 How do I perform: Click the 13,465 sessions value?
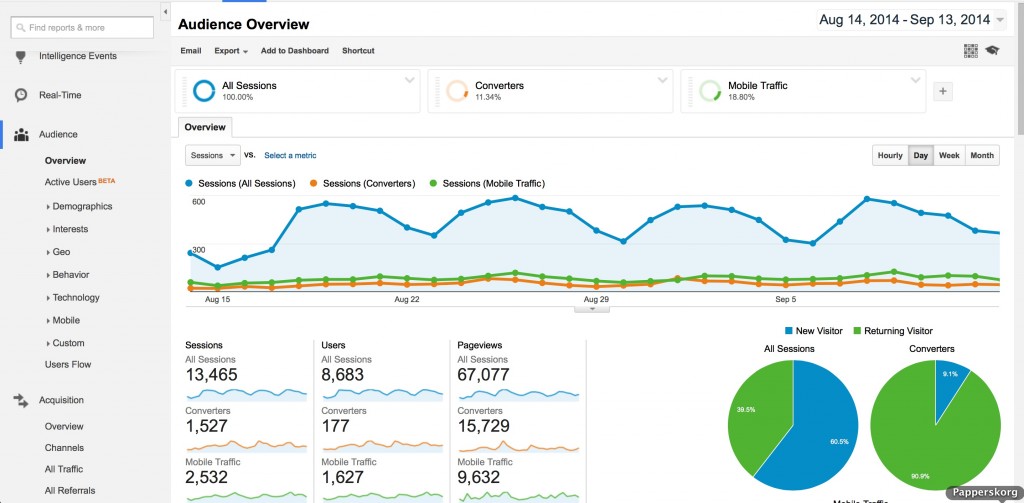tap(212, 375)
